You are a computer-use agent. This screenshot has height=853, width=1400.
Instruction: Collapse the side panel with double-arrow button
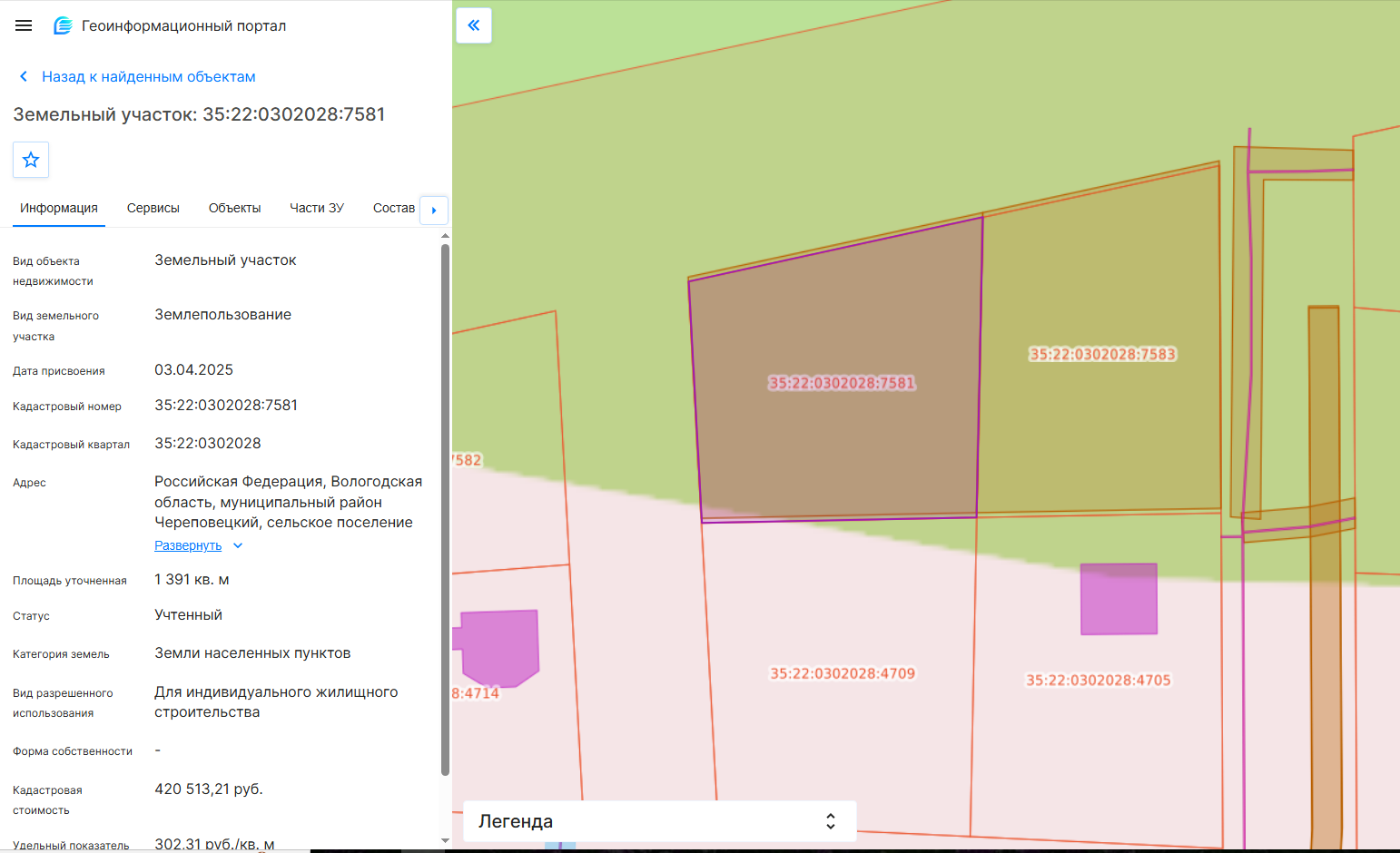coord(473,25)
